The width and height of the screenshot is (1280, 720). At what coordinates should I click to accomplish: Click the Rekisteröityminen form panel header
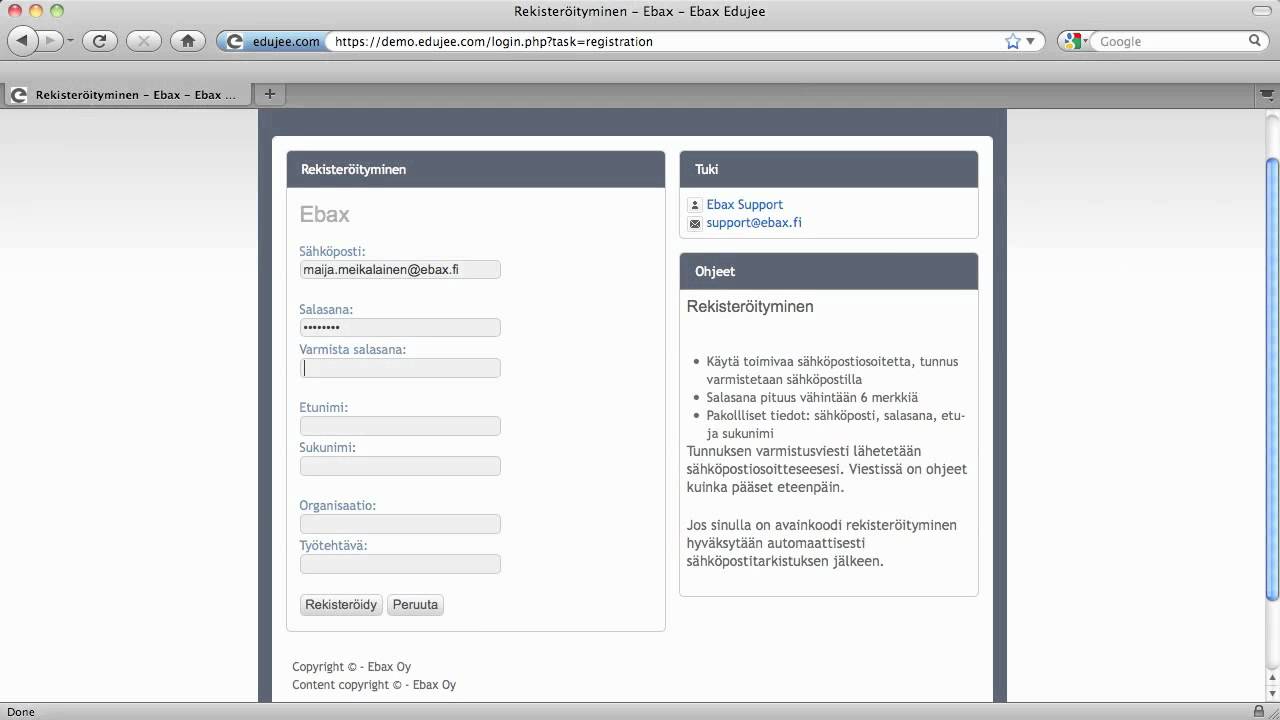point(476,170)
